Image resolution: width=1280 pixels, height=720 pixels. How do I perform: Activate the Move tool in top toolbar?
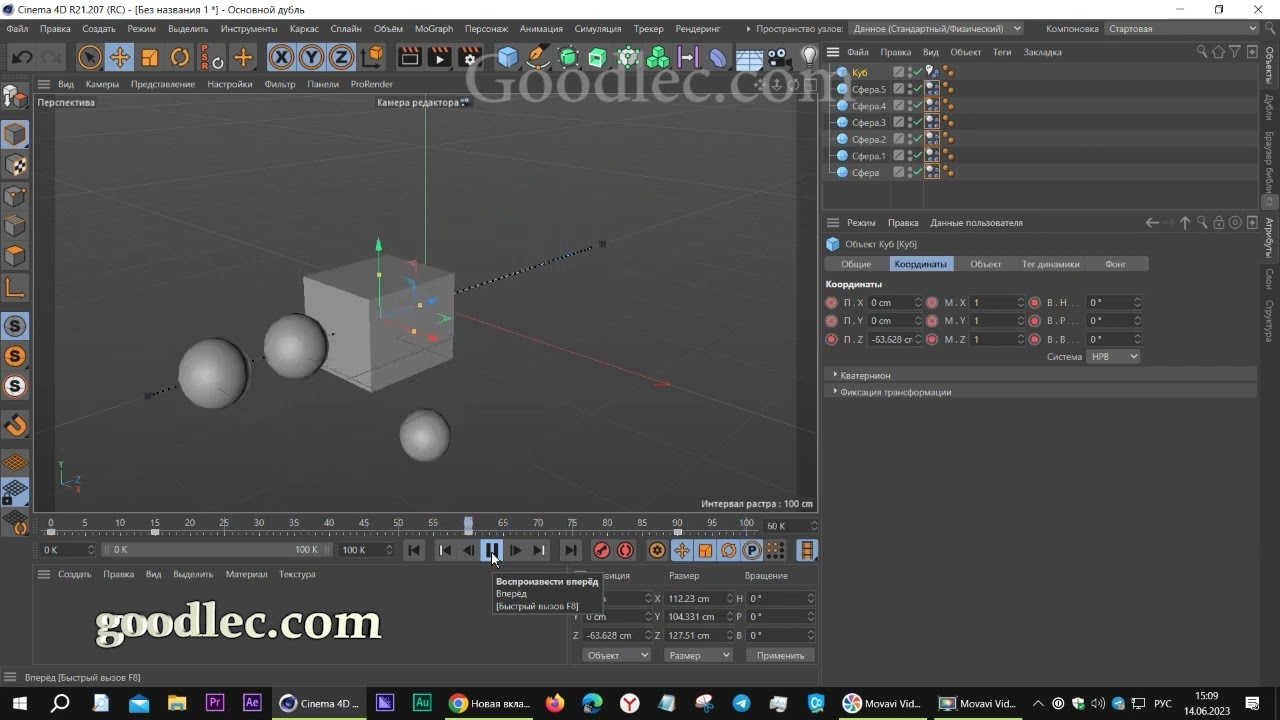pos(119,57)
